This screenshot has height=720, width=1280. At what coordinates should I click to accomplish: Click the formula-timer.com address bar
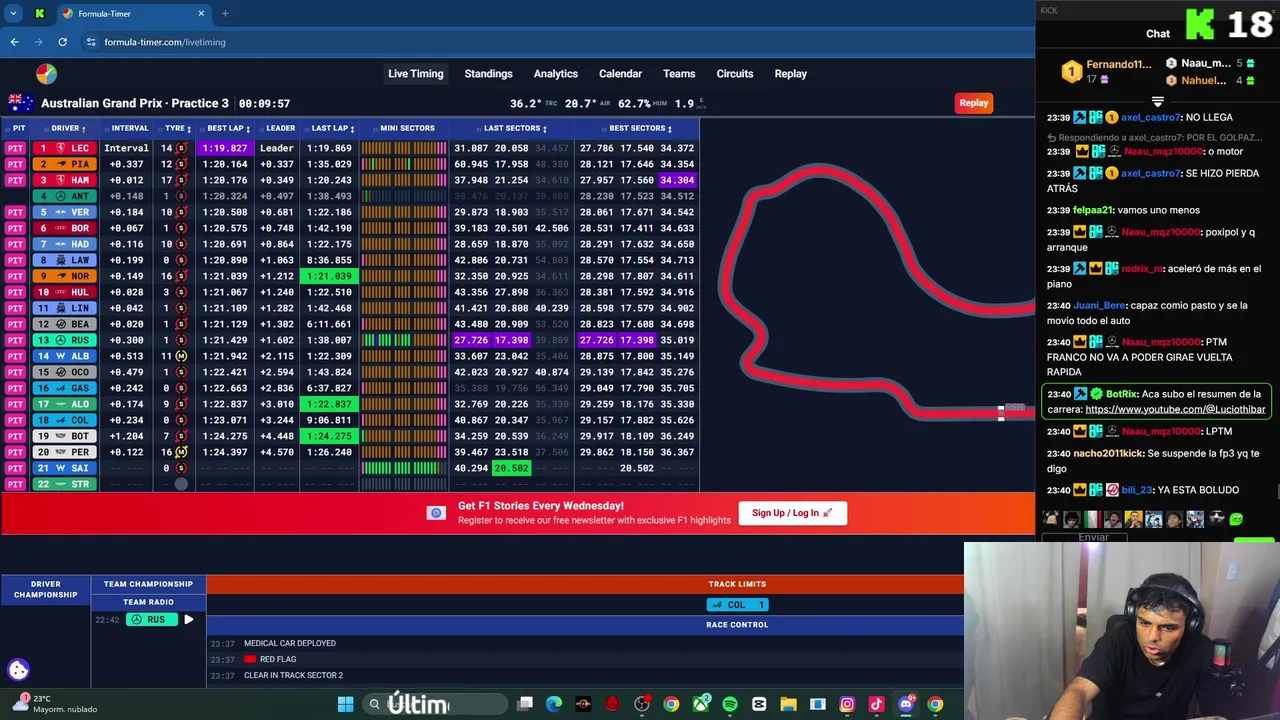click(x=560, y=42)
